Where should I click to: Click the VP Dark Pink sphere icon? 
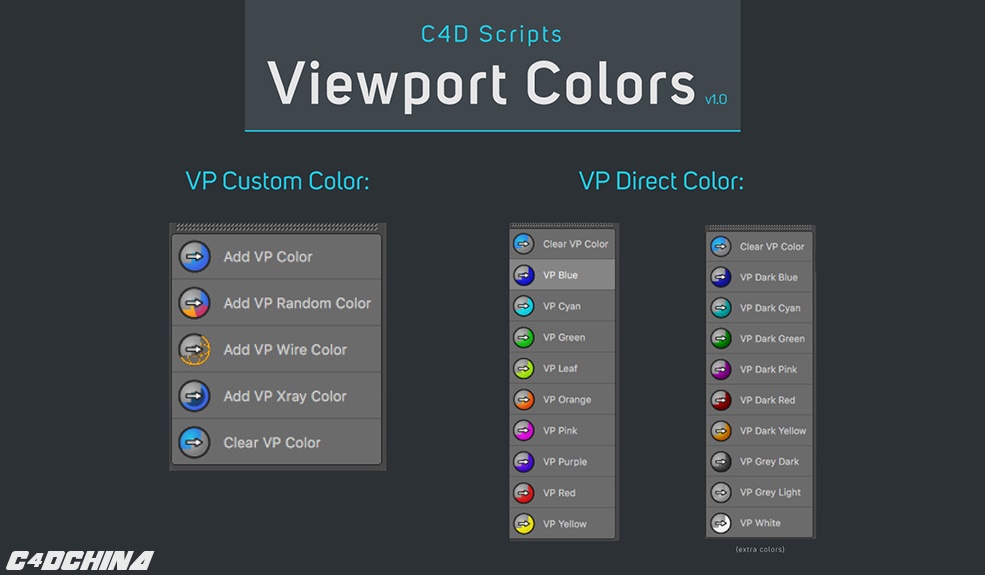pos(721,370)
